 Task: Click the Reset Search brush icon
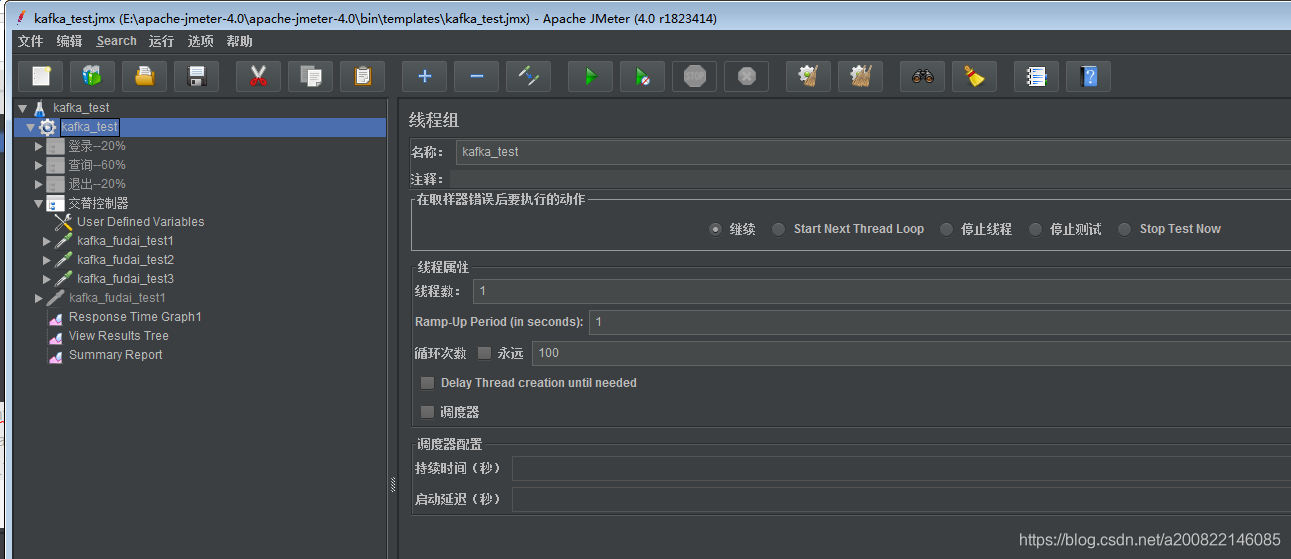975,76
